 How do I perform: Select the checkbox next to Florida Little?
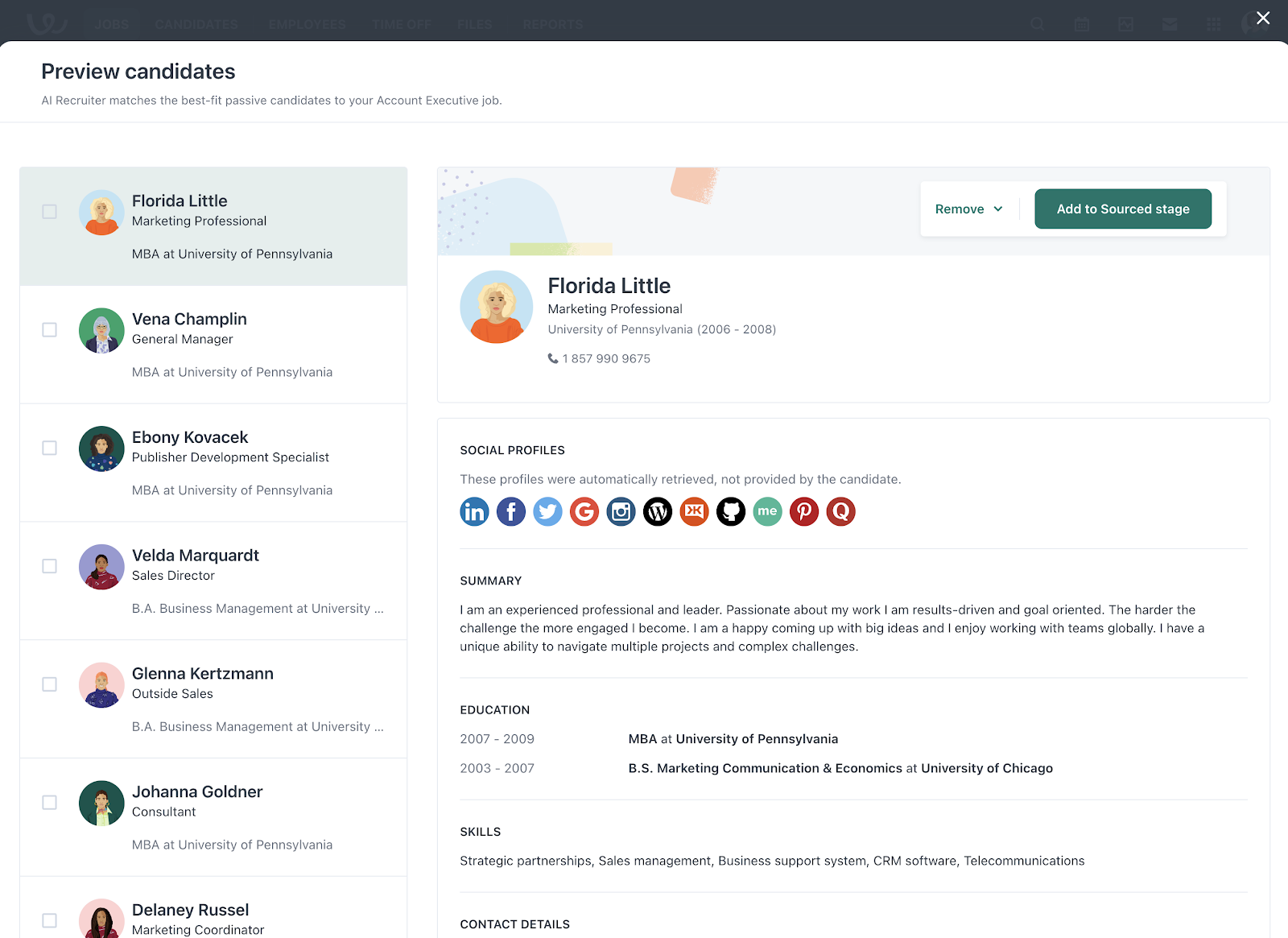tap(50, 212)
